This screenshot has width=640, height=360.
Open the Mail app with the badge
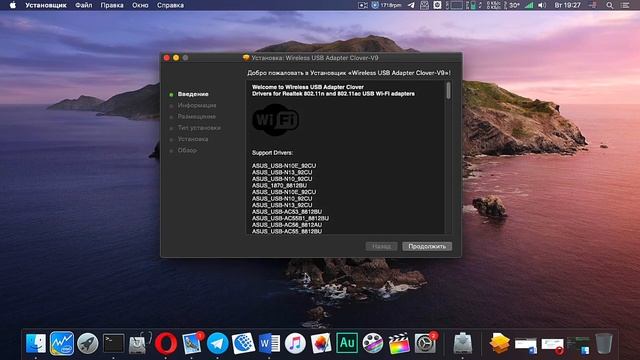(x=191, y=343)
